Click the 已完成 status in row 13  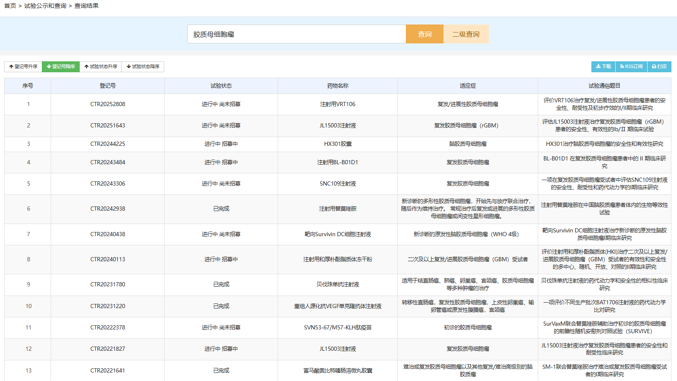pyautogui.click(x=221, y=371)
